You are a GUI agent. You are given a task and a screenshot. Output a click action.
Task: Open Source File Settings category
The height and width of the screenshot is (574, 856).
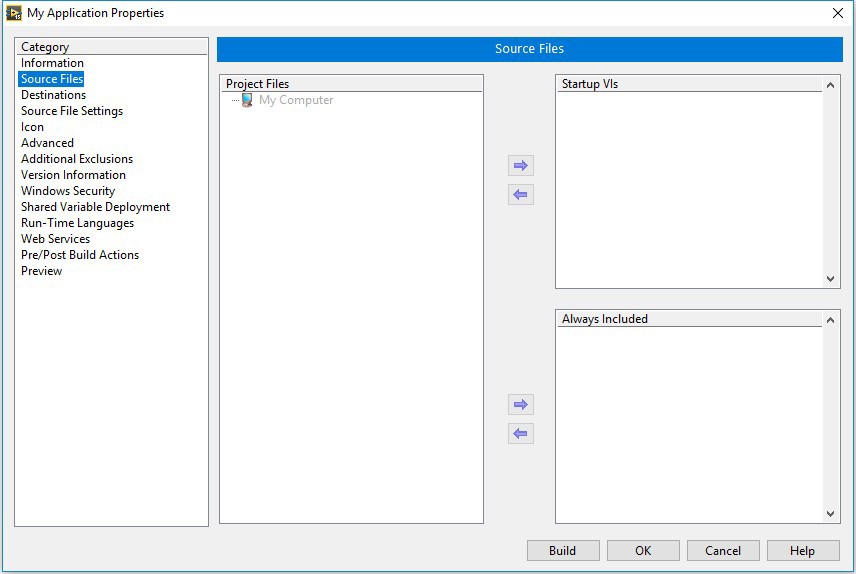[72, 111]
